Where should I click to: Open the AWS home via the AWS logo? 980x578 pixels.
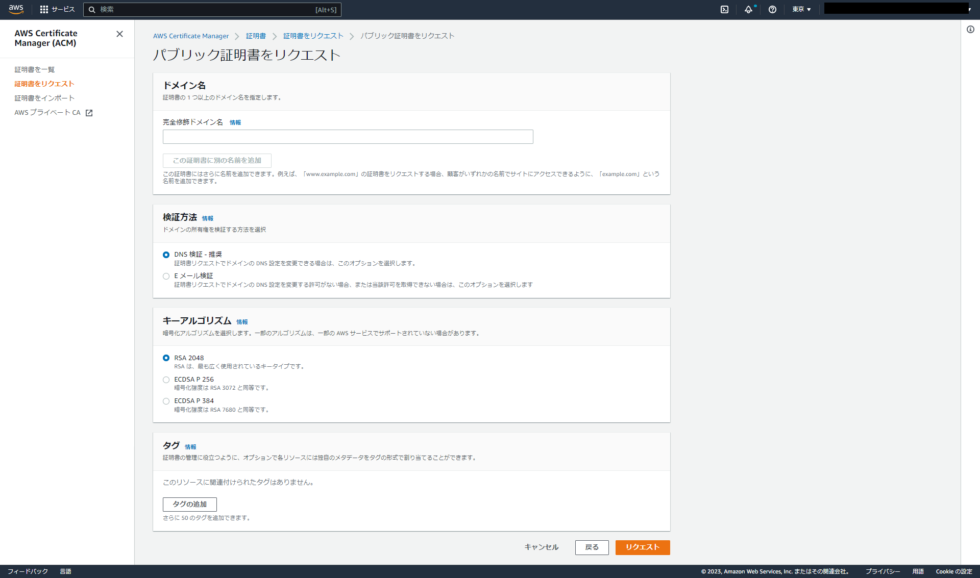pyautogui.click(x=18, y=9)
